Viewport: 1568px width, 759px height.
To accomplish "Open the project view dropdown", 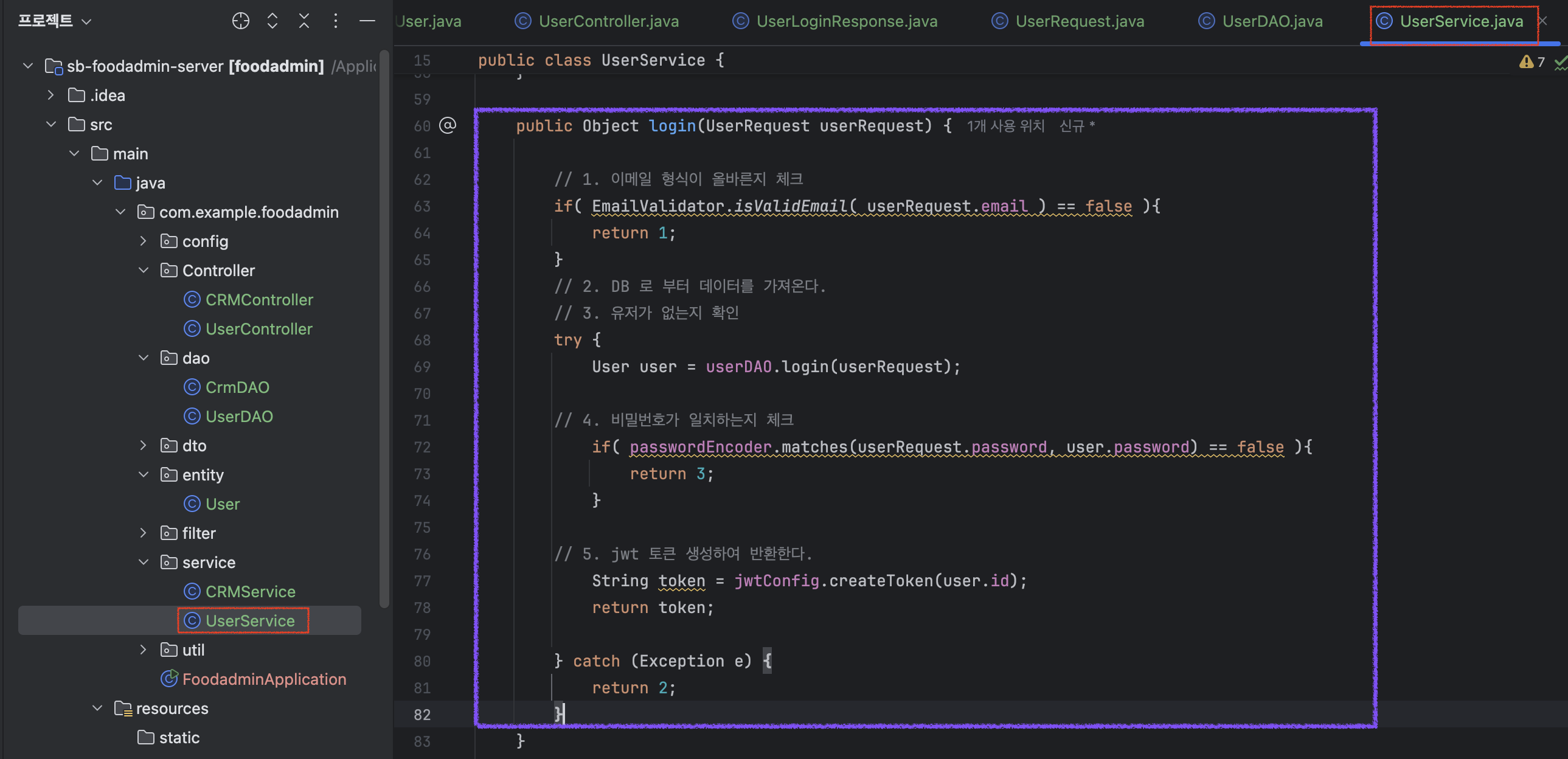I will [x=55, y=21].
